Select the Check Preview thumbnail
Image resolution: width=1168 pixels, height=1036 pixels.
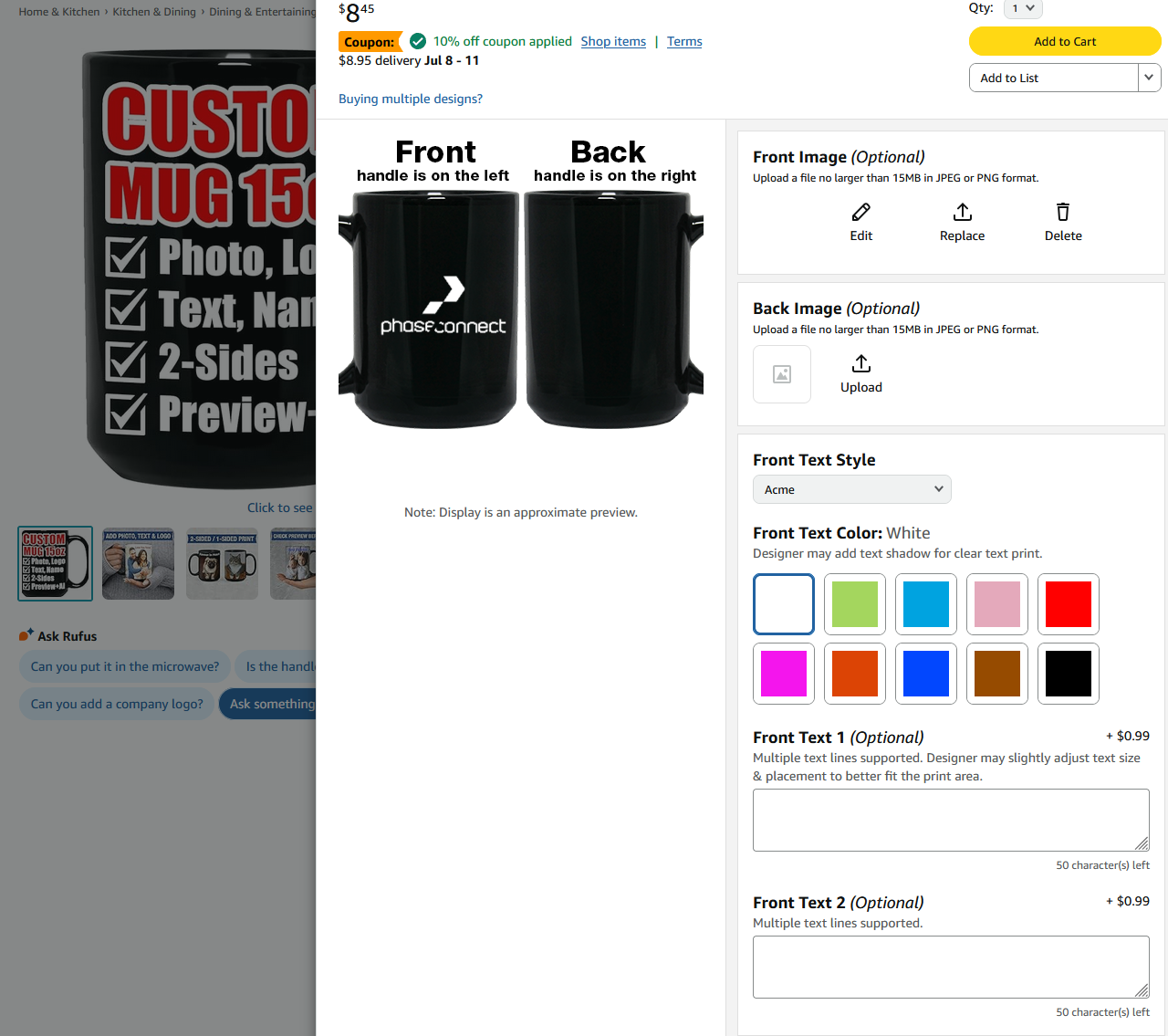pyautogui.click(x=293, y=563)
